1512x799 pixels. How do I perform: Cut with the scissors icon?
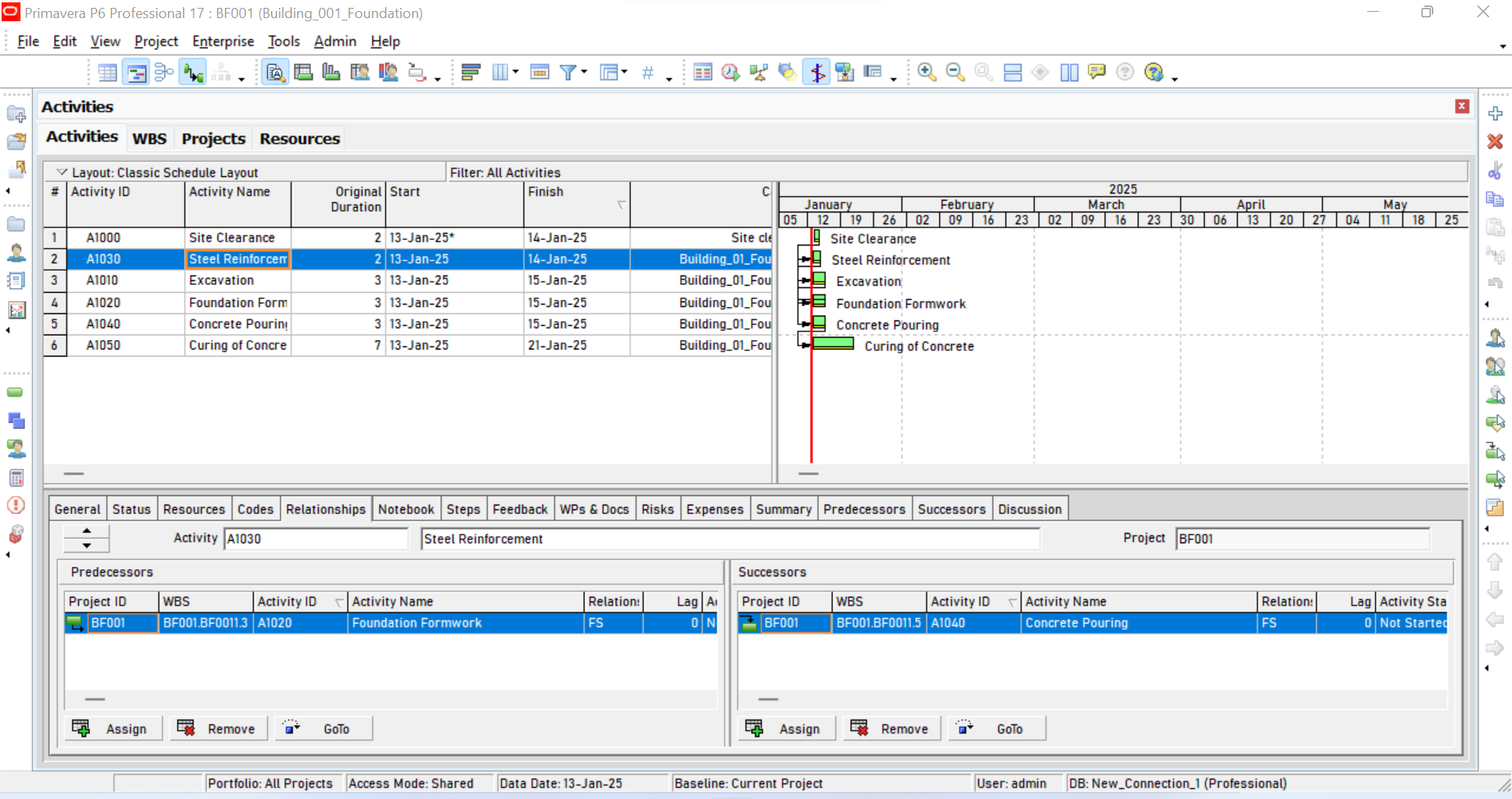click(1495, 170)
